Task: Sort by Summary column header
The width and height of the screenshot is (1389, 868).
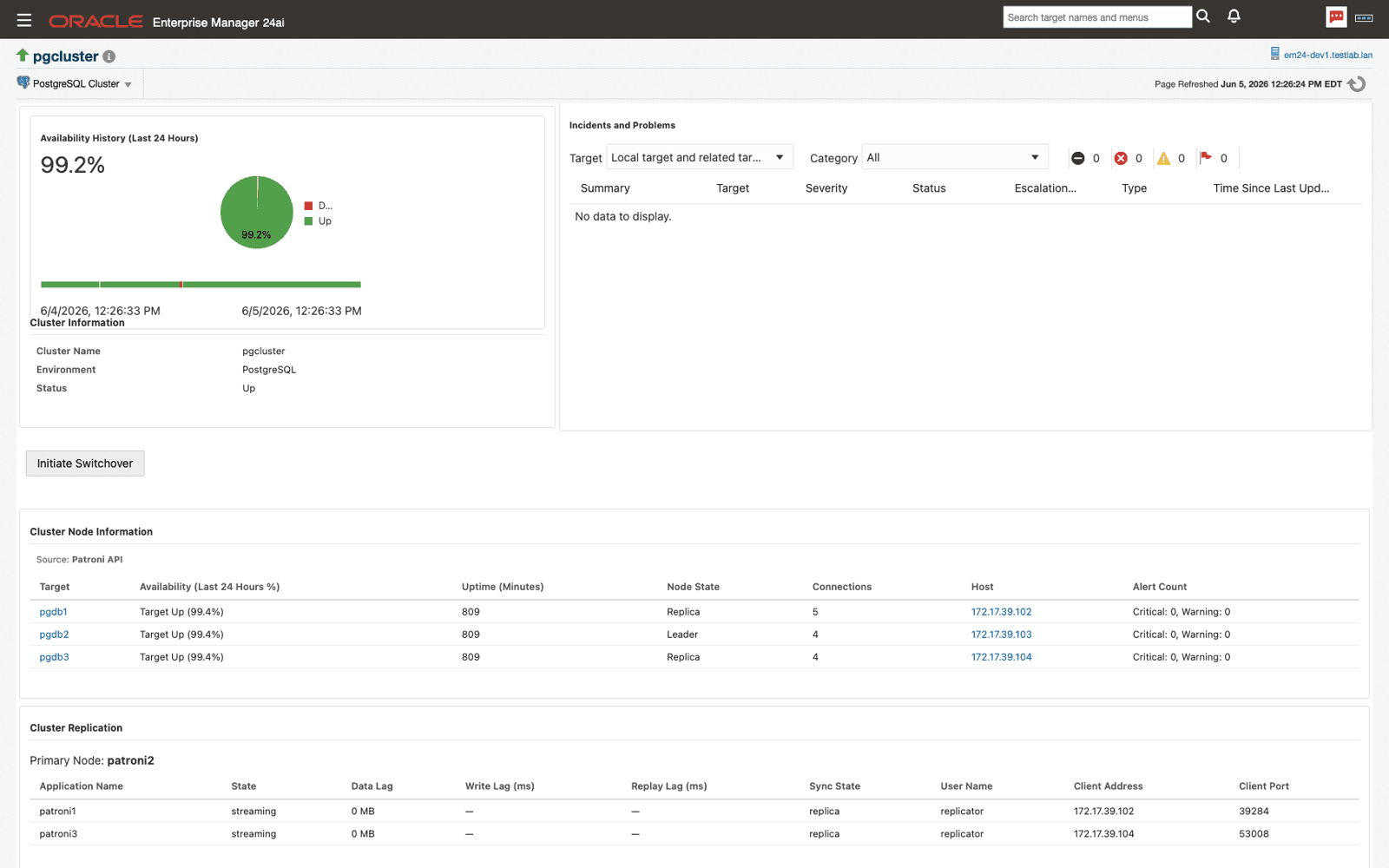Action: [x=605, y=188]
